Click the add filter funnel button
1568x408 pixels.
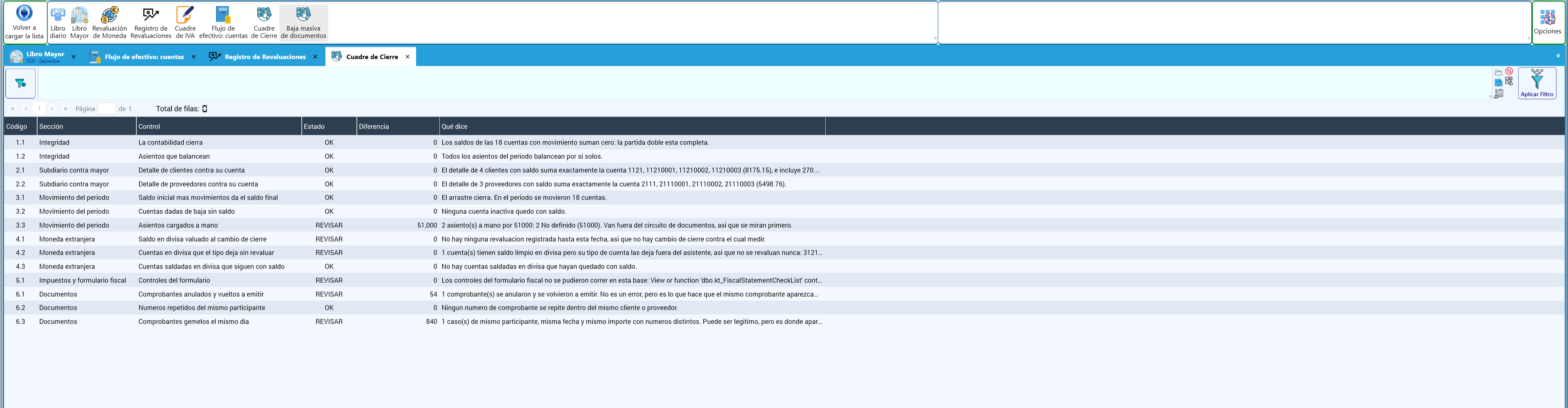pyautogui.click(x=21, y=83)
